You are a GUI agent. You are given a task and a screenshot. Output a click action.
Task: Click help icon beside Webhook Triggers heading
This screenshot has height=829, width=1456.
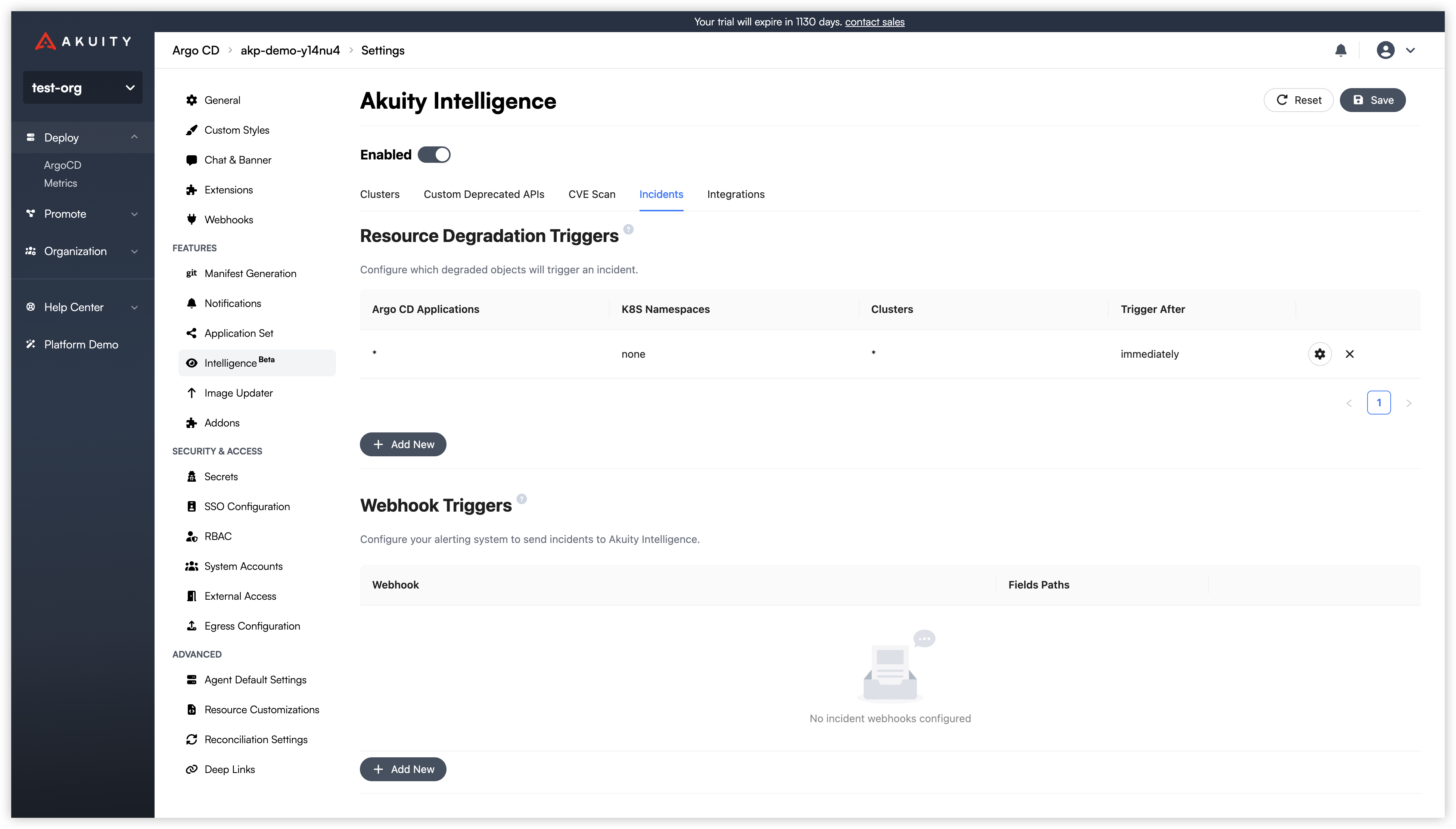522,499
